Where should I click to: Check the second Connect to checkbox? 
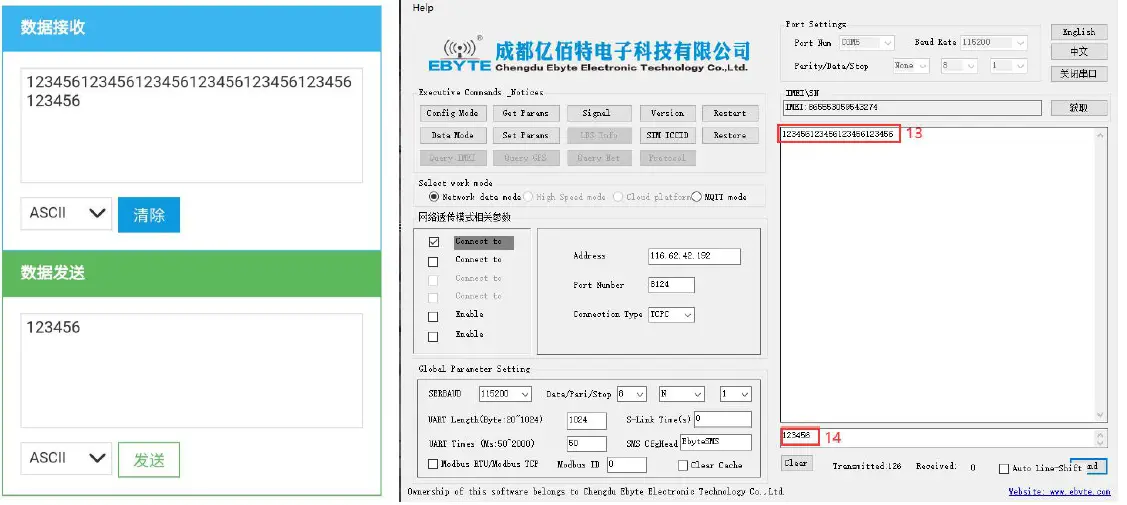(x=433, y=261)
